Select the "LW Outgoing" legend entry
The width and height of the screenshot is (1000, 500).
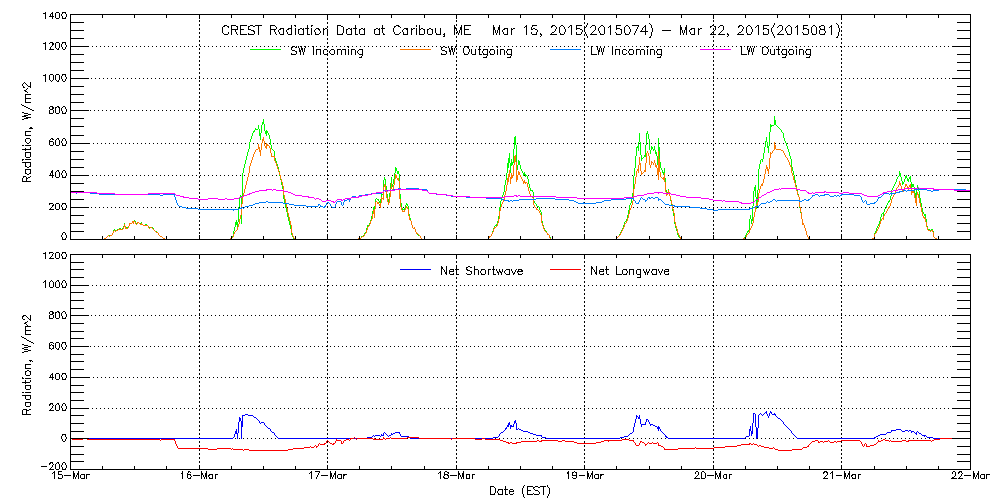(x=775, y=52)
